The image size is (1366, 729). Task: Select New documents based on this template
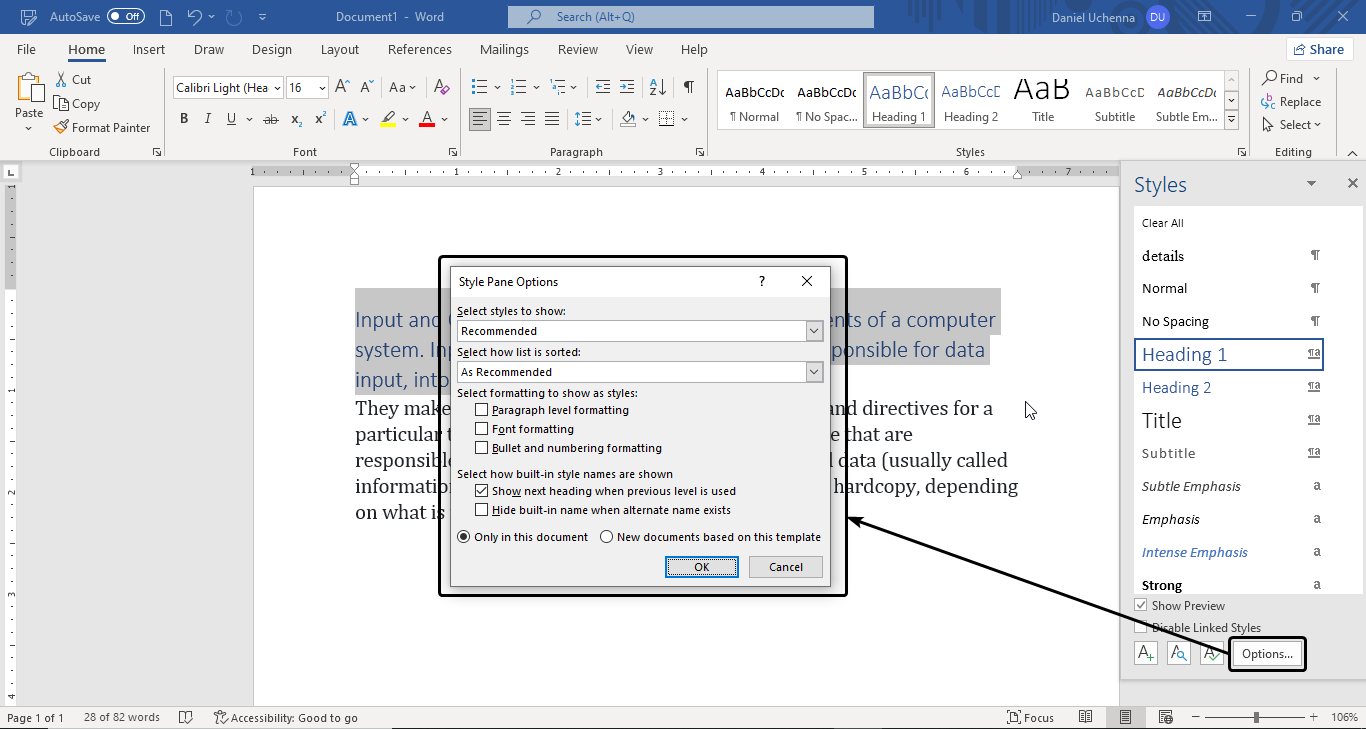606,537
